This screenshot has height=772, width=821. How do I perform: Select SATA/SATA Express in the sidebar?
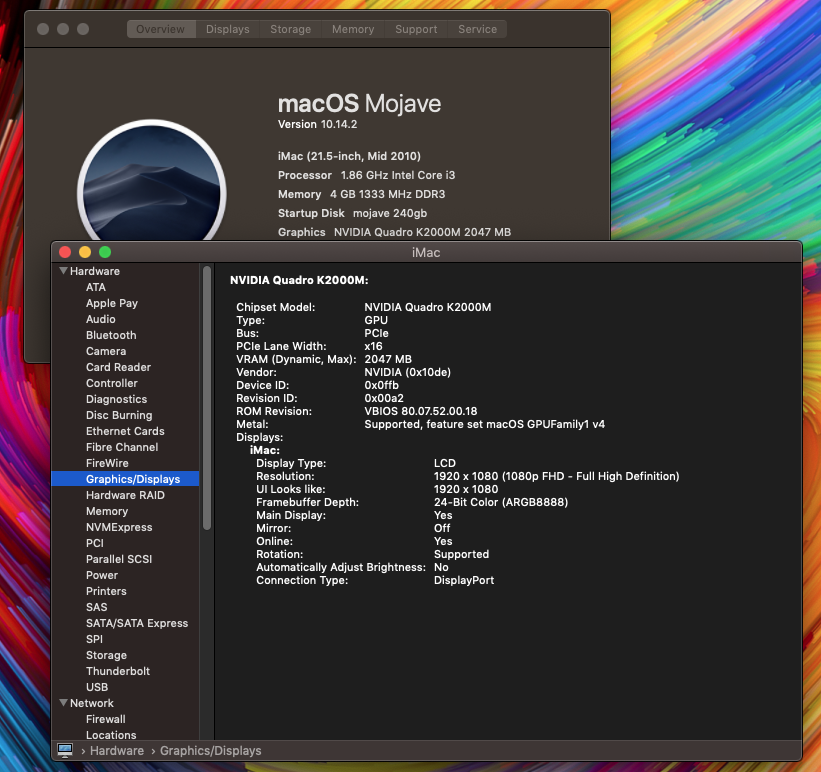[137, 623]
